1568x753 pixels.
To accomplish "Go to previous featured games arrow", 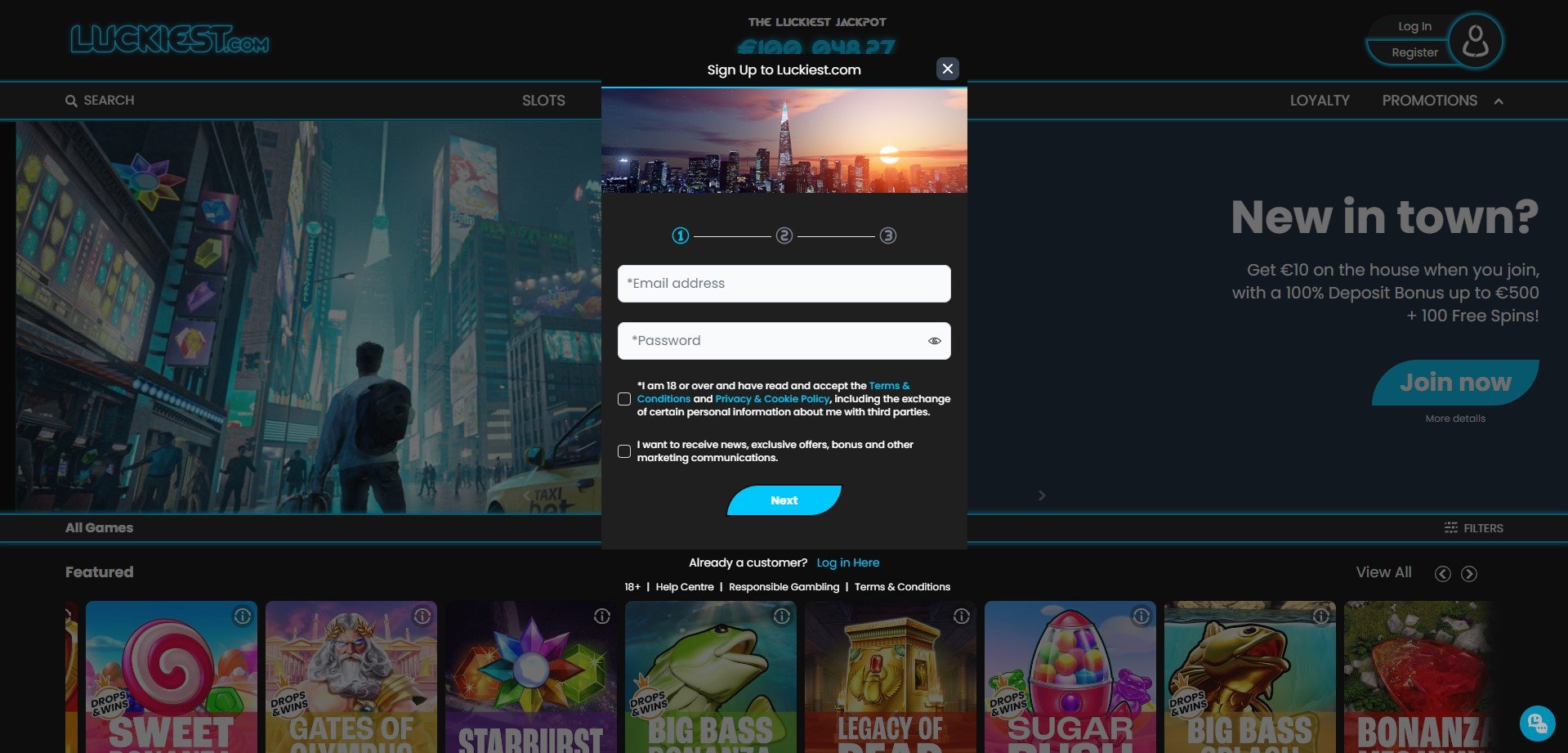I will click(1443, 574).
